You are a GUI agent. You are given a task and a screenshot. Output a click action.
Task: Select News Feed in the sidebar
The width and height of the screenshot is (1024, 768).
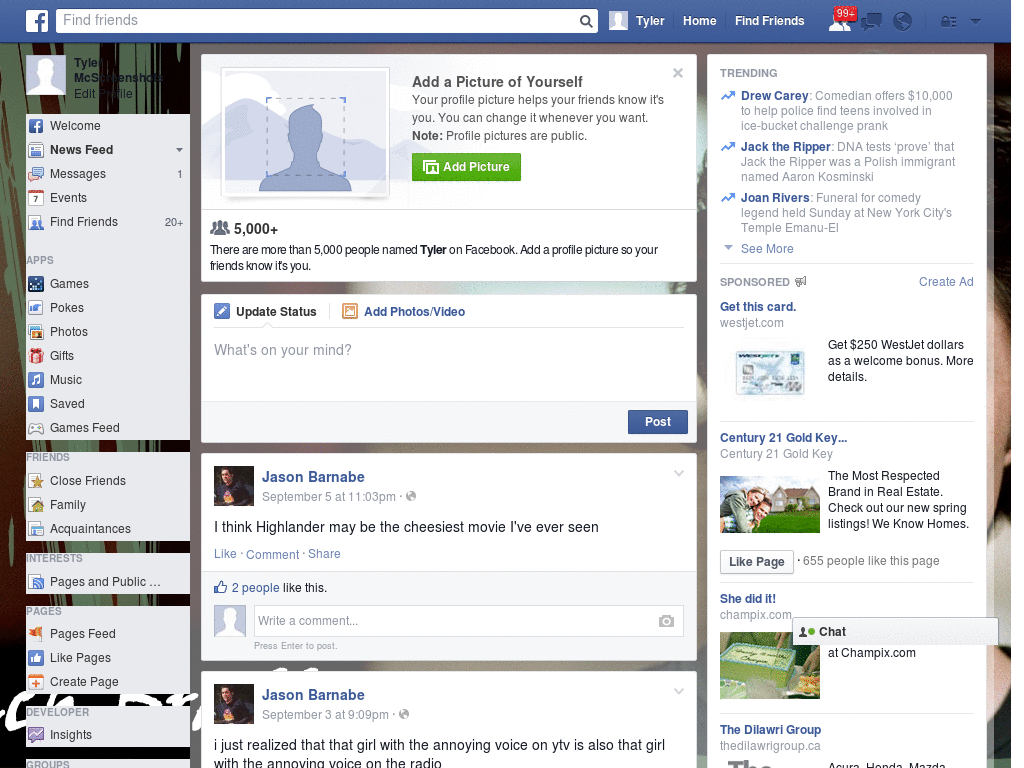coord(82,150)
